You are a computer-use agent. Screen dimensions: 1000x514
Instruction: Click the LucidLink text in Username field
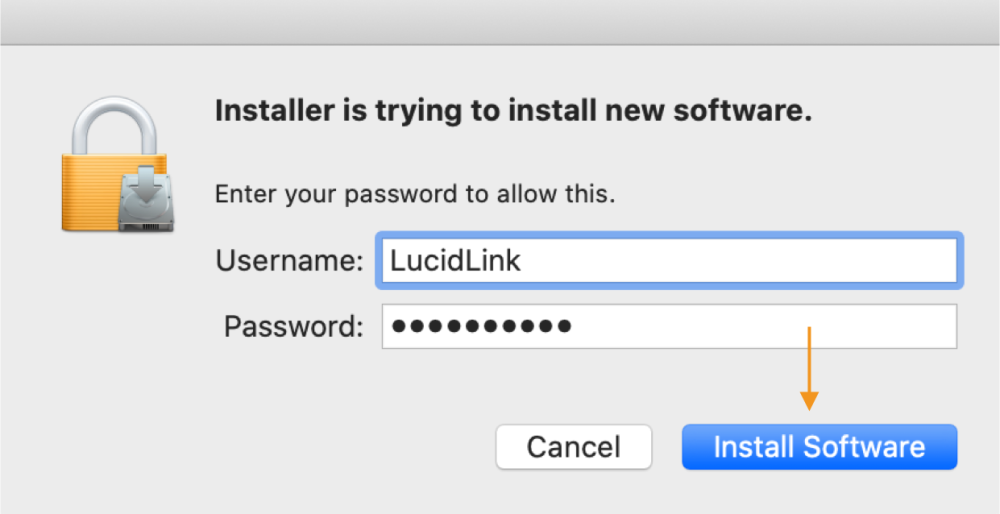[x=456, y=262]
